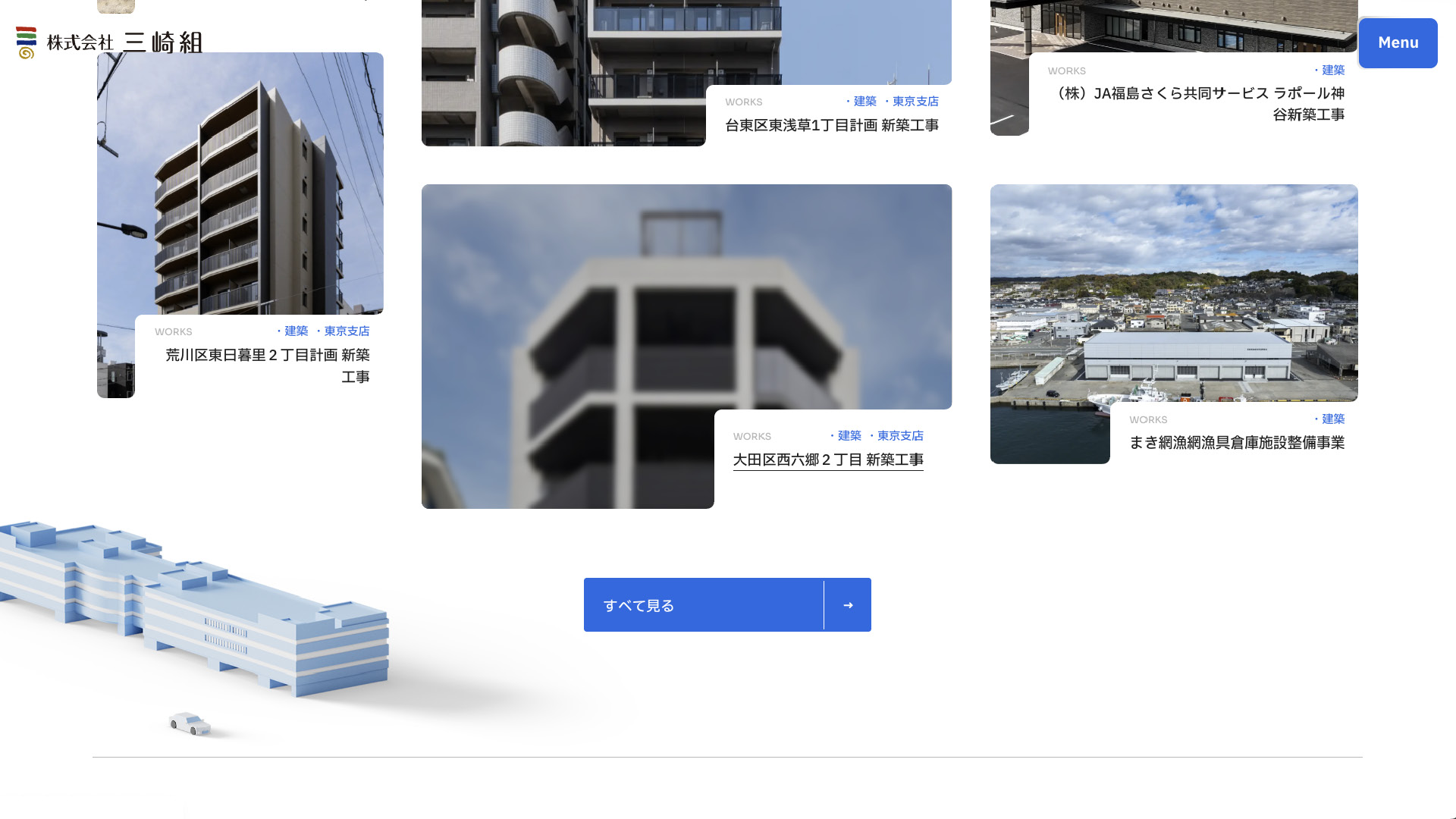Click the 三崎組 company logo
Image resolution: width=1456 pixels, height=819 pixels.
click(110, 42)
